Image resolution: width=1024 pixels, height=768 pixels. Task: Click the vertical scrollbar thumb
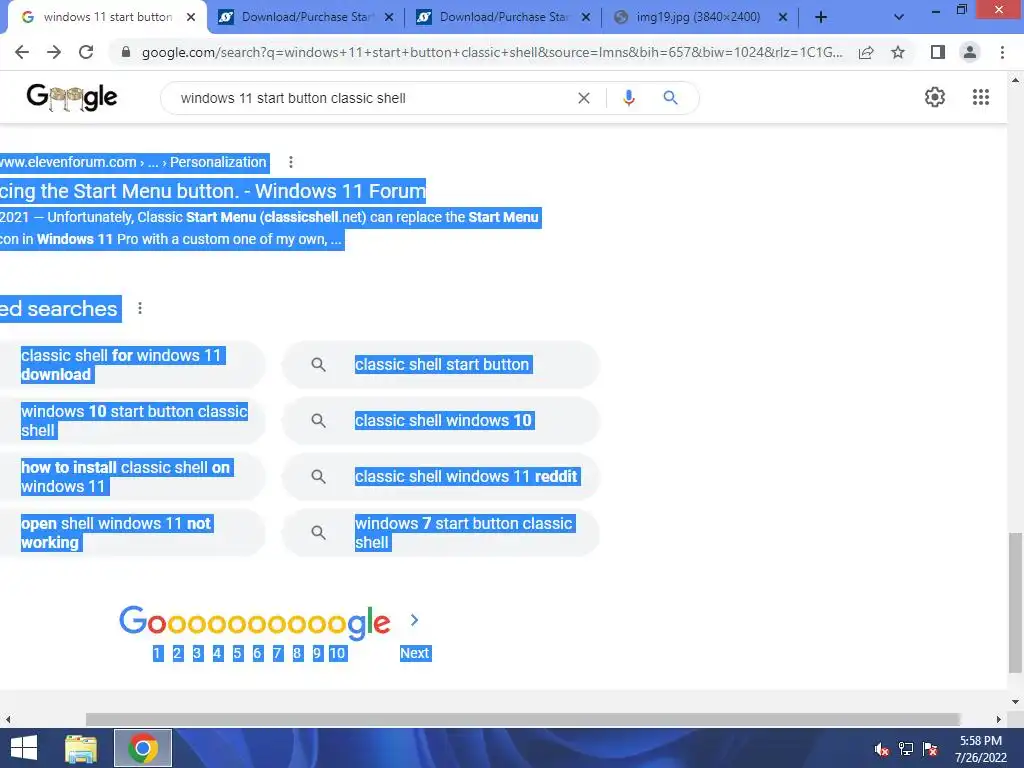[x=1015, y=602]
